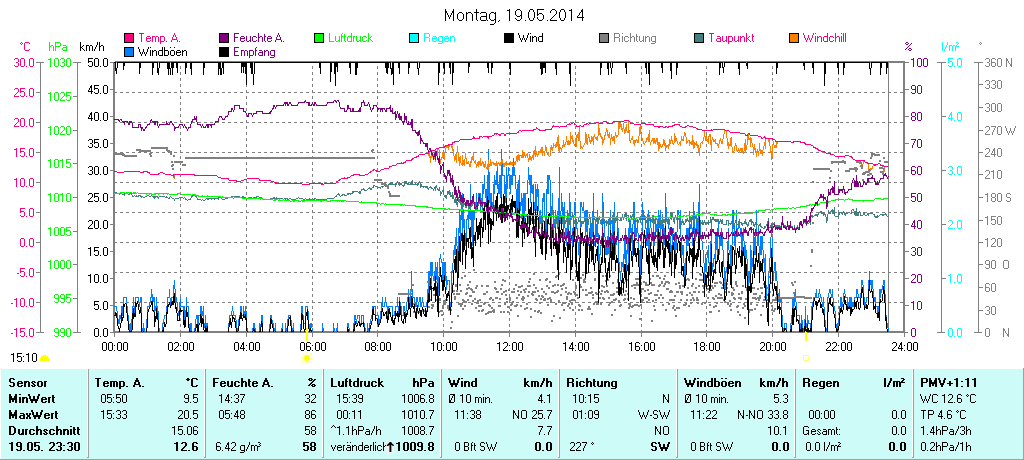Select the PMV+1:11 column header

[950, 383]
